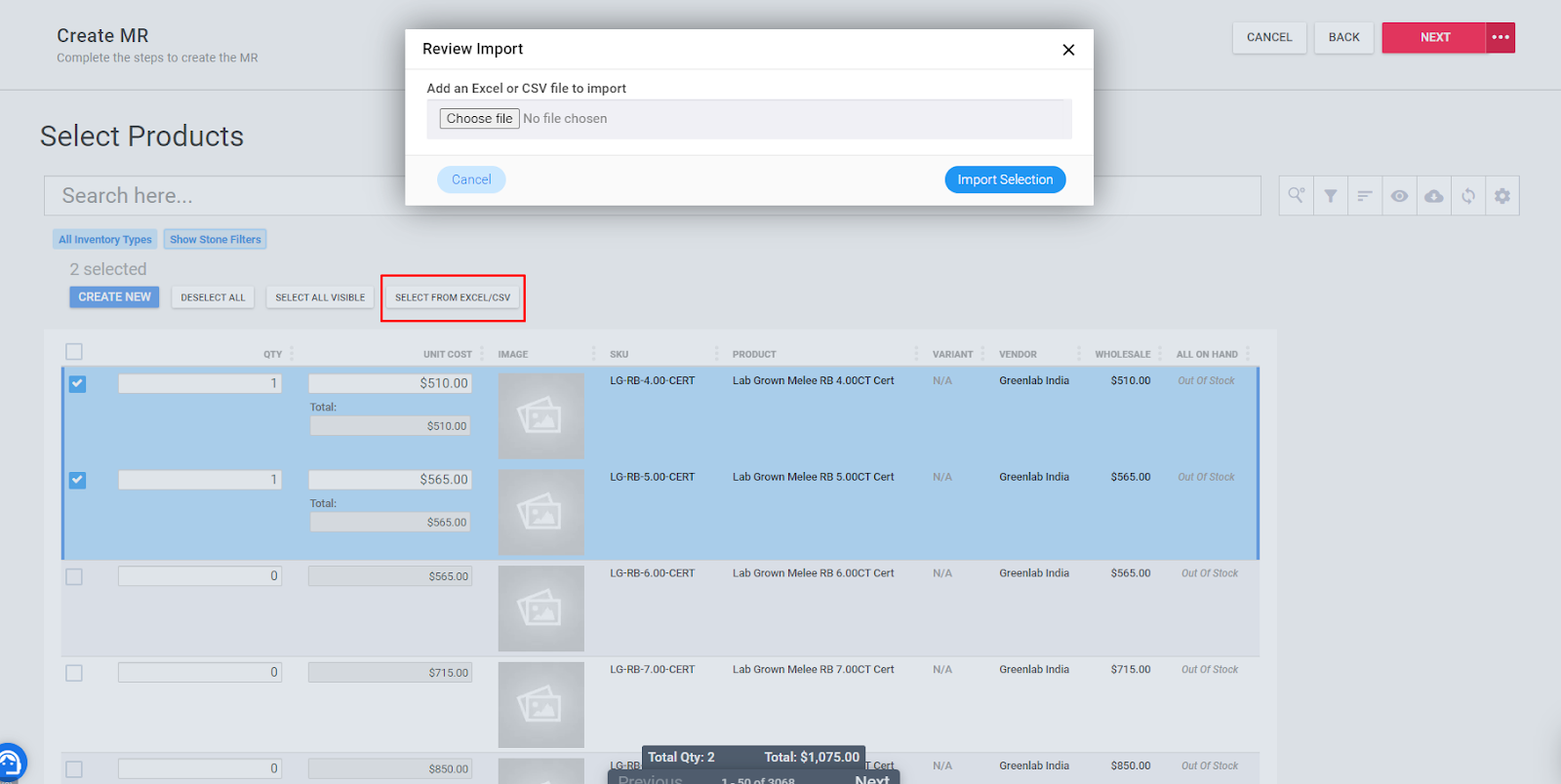Click unit cost field of LG-RB-5.00-CERT

390,480
